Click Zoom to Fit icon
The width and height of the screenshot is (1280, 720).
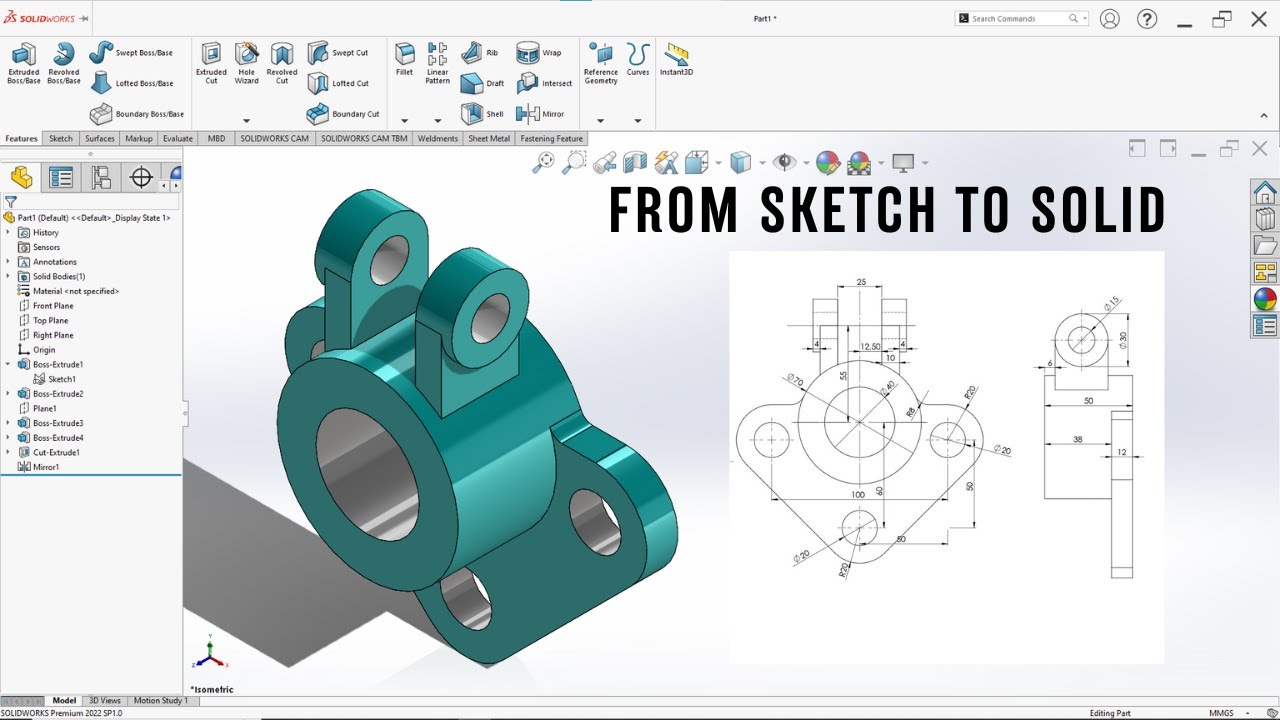[543, 162]
